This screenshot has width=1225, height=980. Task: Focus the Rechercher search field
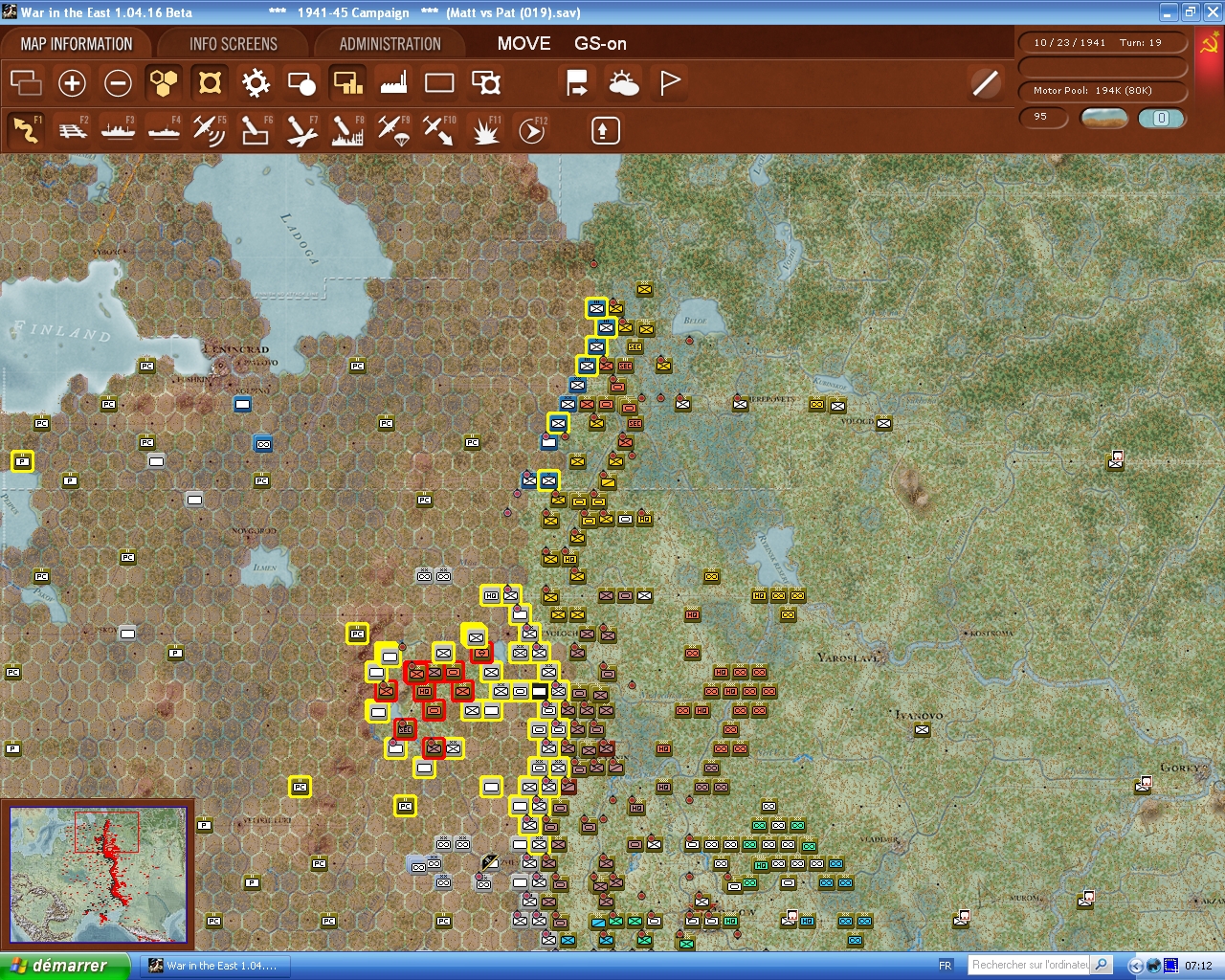[x=1030, y=965]
